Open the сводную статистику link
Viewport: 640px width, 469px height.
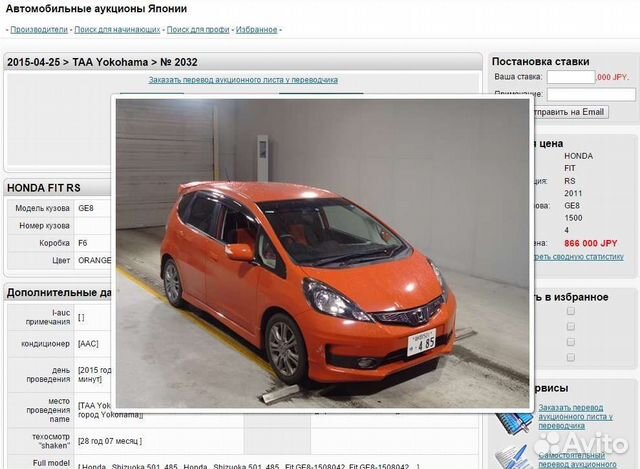[578, 257]
